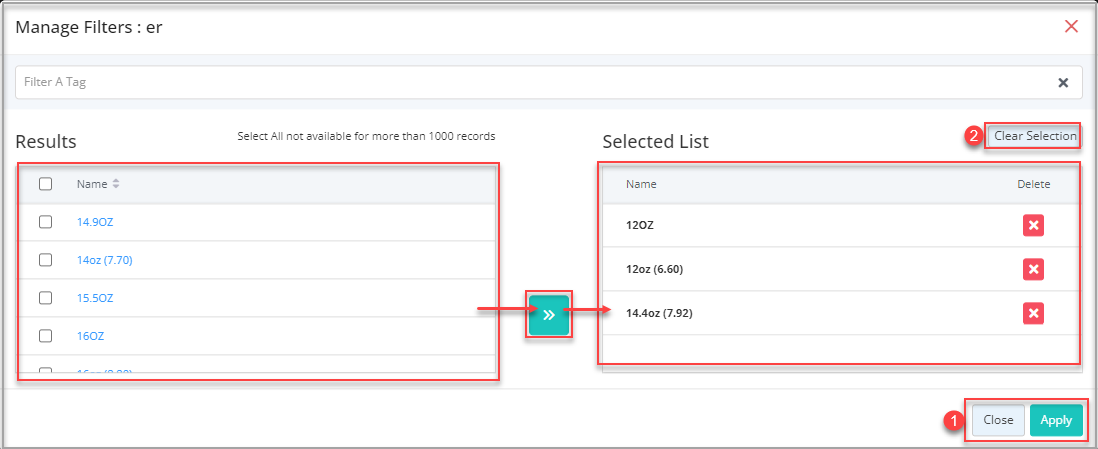Click the 12OZ entry in Selected List
The width and height of the screenshot is (1098, 449).
(640, 226)
